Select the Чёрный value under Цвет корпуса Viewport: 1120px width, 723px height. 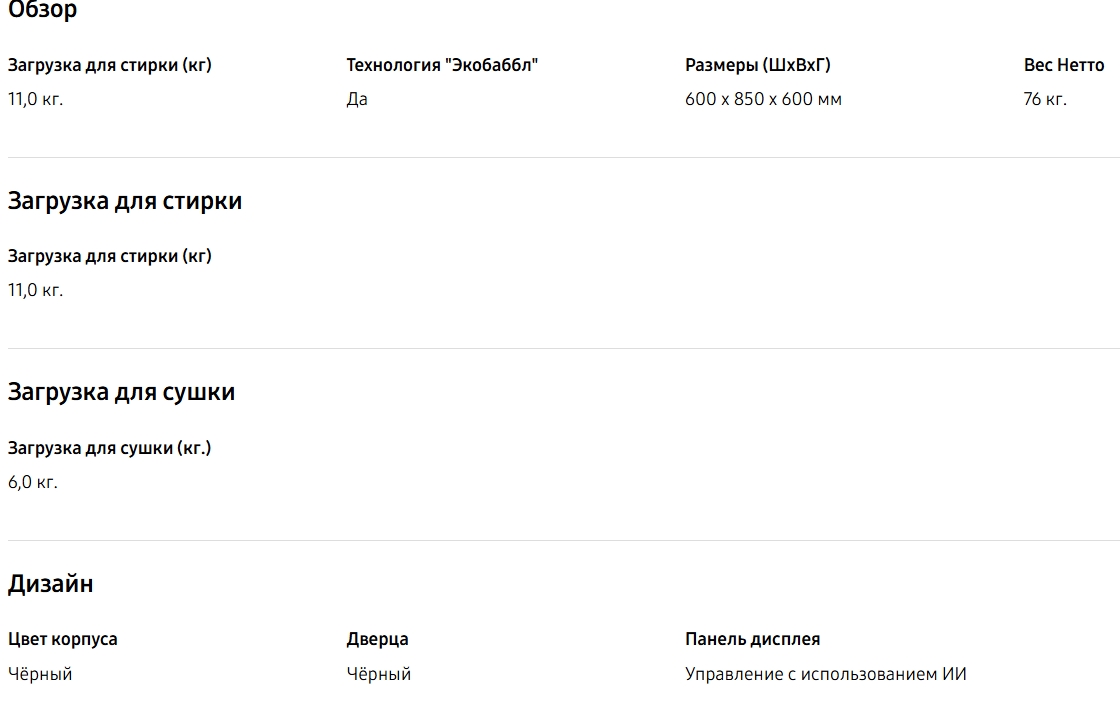point(40,674)
